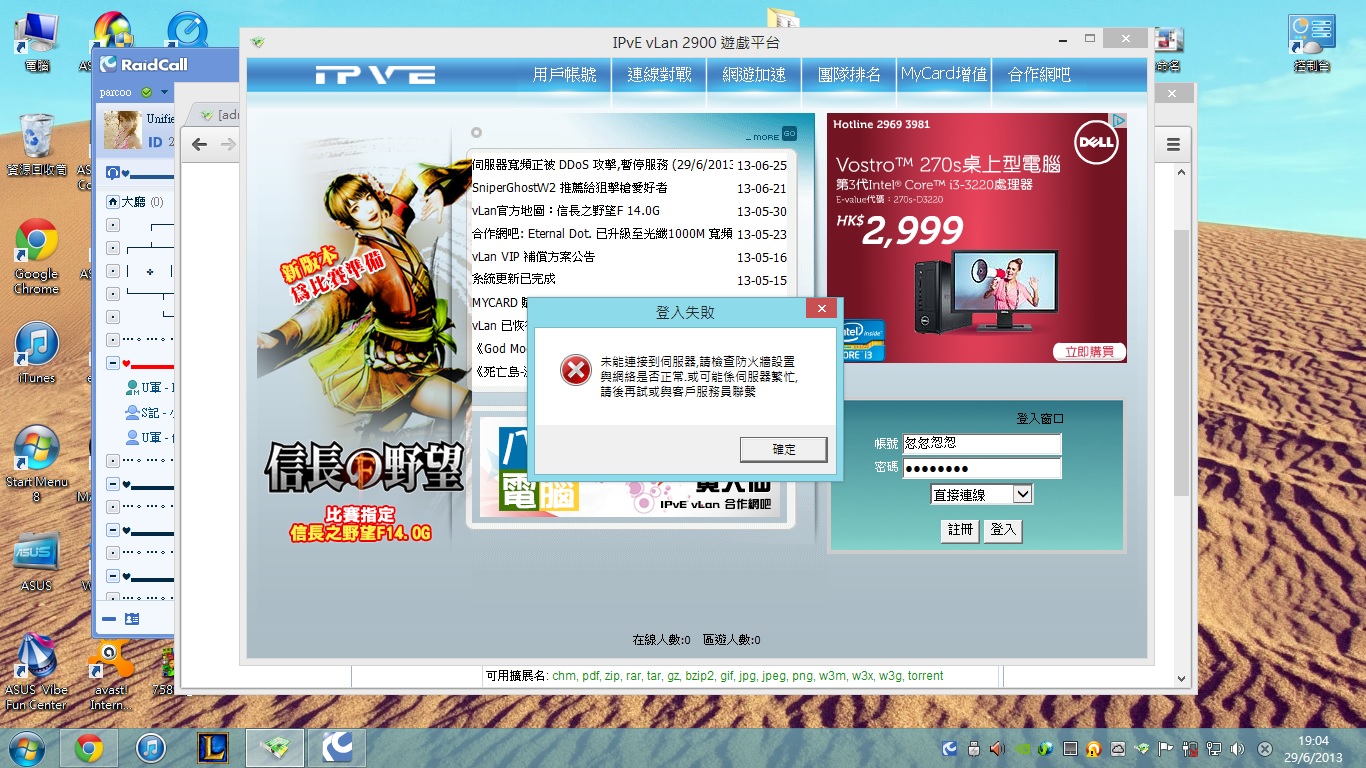The height and width of the screenshot is (768, 1366).
Task: Click the 登入 login button
Action: pyautogui.click(x=1003, y=530)
